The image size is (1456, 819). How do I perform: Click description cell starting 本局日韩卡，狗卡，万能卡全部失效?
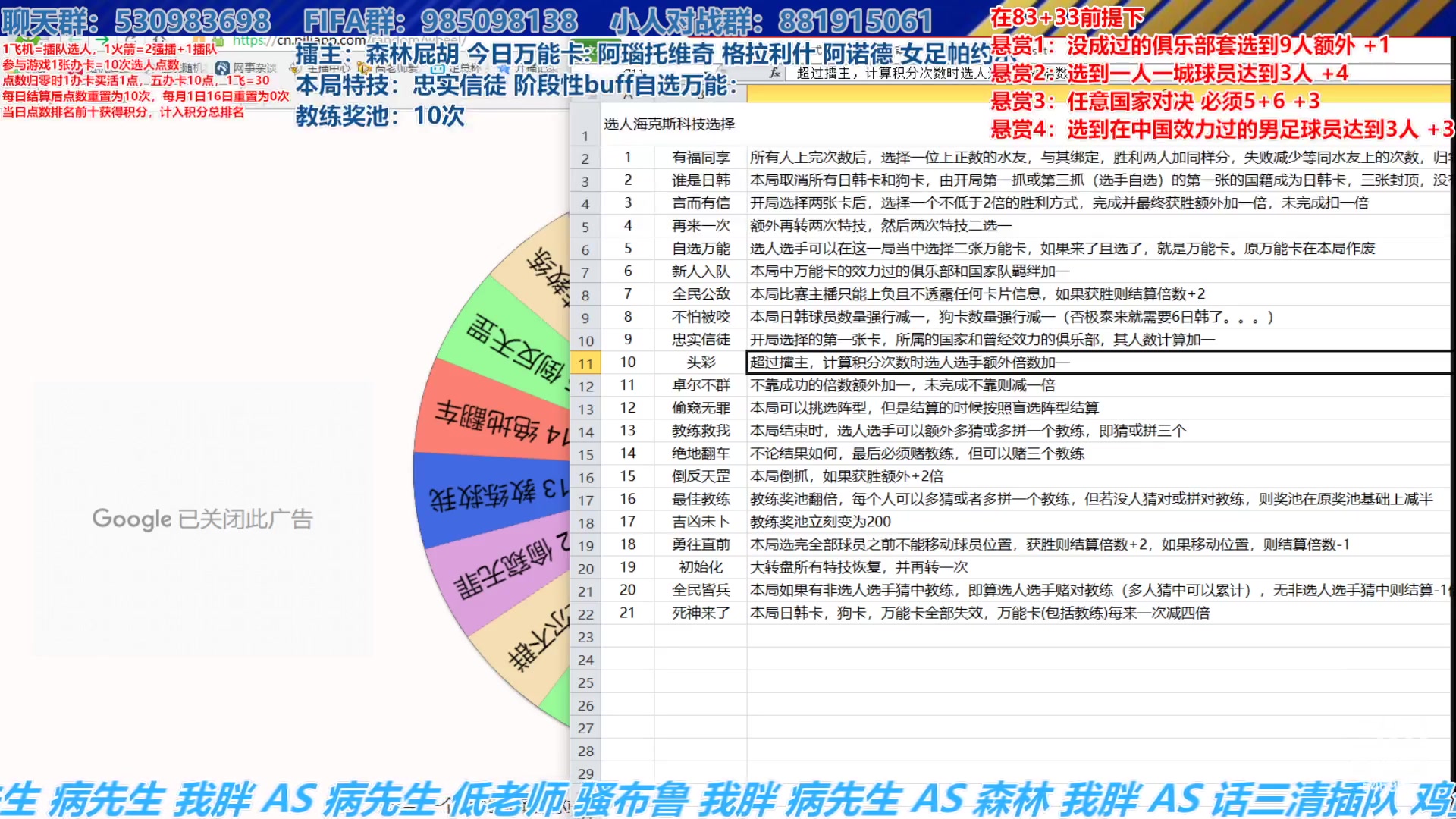click(x=1097, y=613)
